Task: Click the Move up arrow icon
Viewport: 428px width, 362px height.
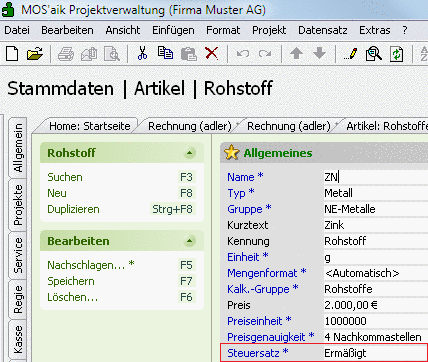Action: click(296, 53)
